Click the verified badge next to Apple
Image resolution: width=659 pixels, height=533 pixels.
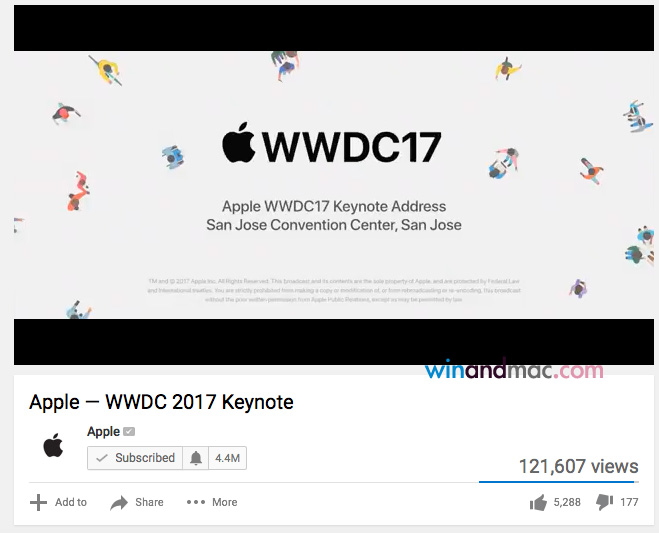coord(129,431)
